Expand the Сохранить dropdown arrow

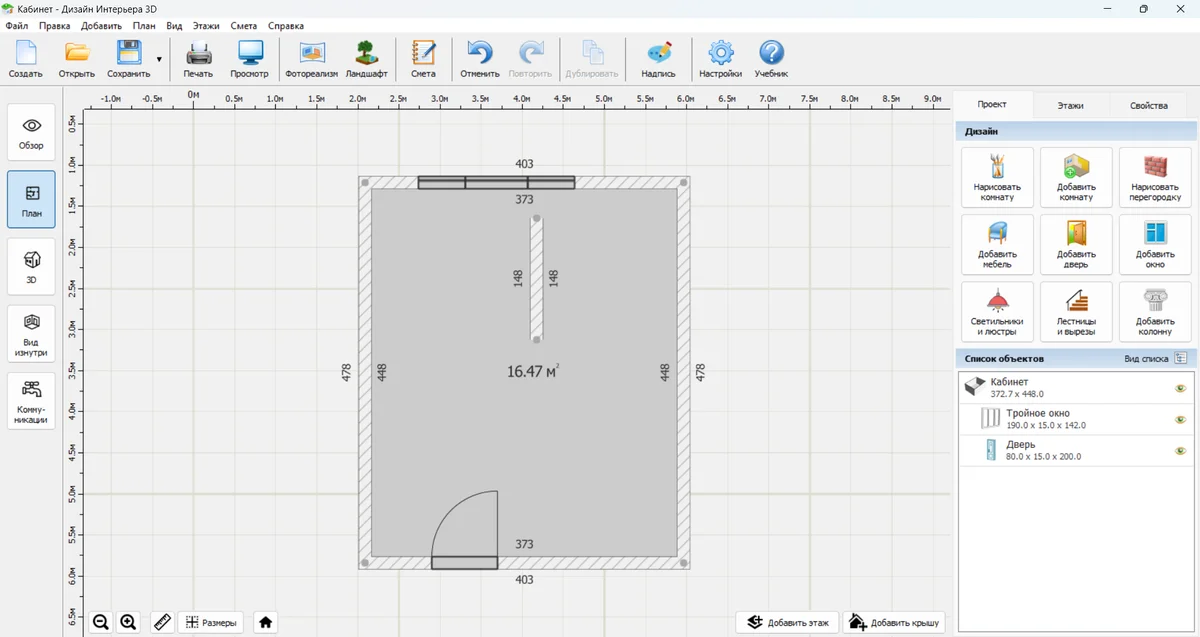coord(159,60)
